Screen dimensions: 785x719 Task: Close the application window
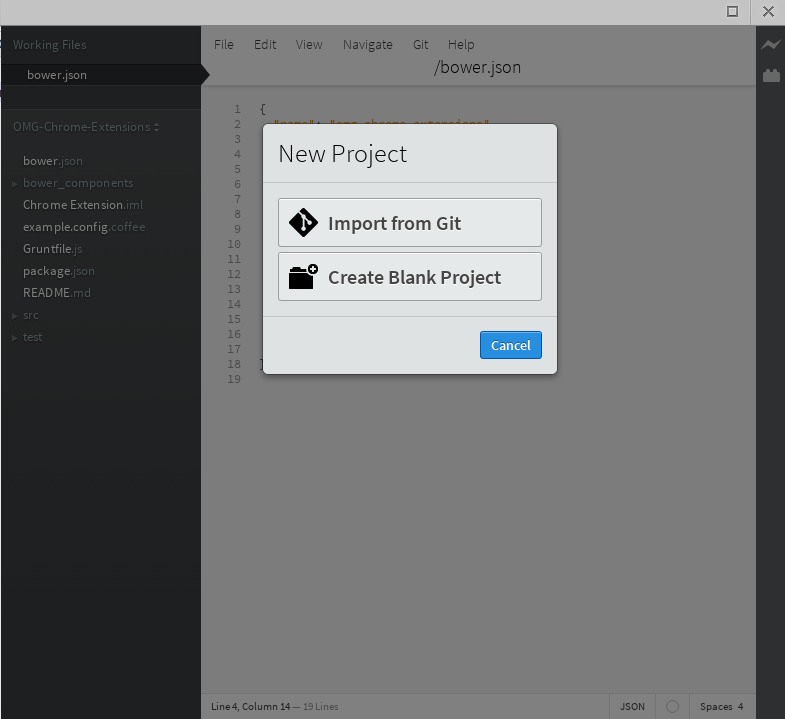click(768, 12)
